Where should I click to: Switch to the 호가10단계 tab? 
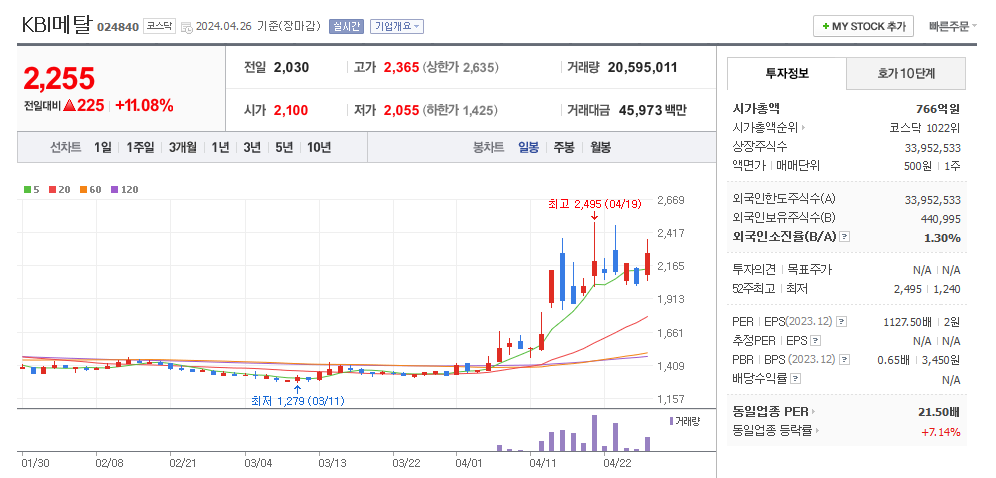pos(906,73)
